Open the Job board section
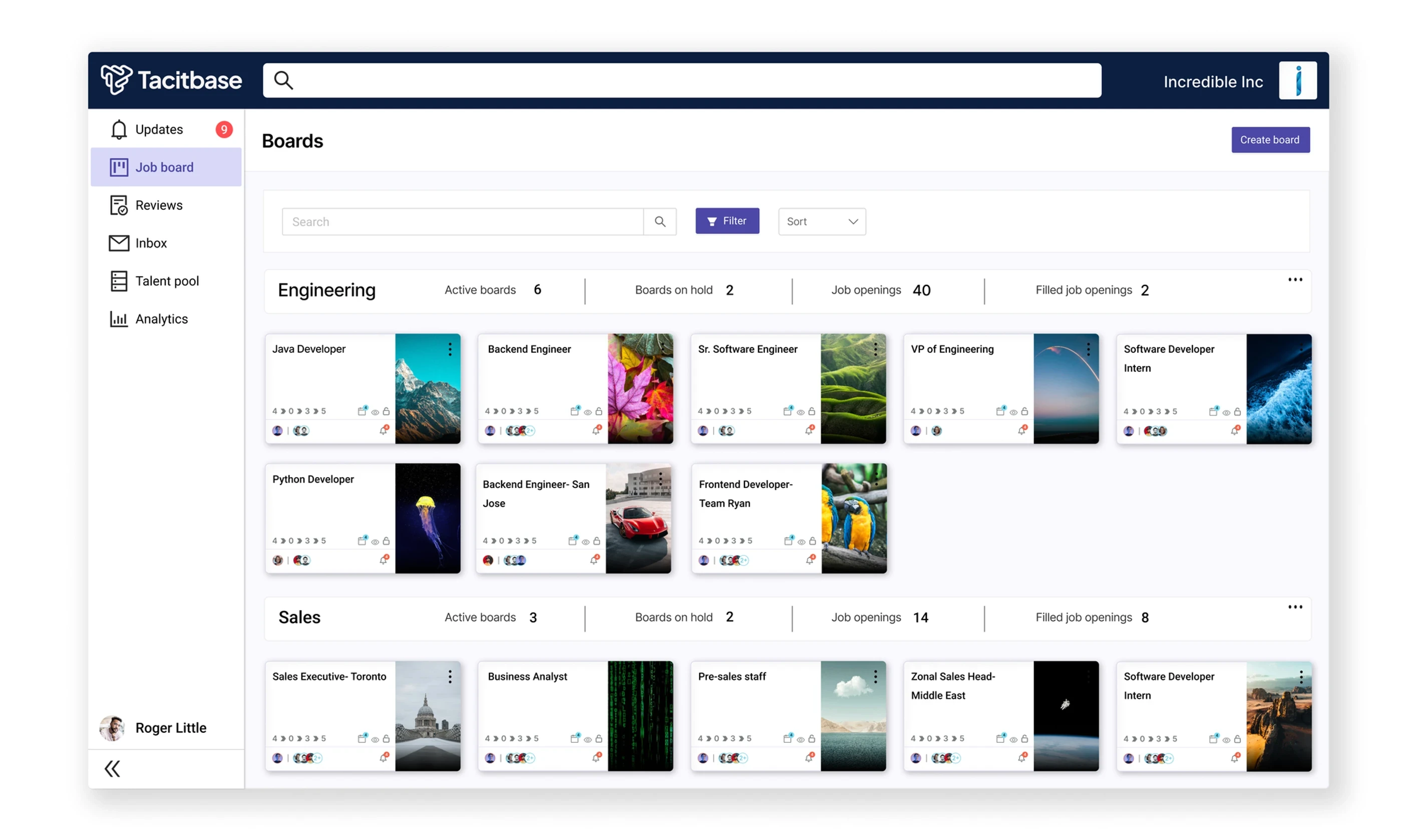The width and height of the screenshot is (1416, 840). click(164, 167)
